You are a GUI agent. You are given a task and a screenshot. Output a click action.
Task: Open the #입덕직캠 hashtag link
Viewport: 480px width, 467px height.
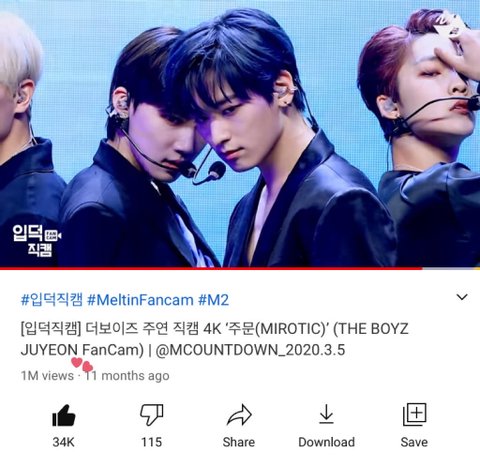51,300
